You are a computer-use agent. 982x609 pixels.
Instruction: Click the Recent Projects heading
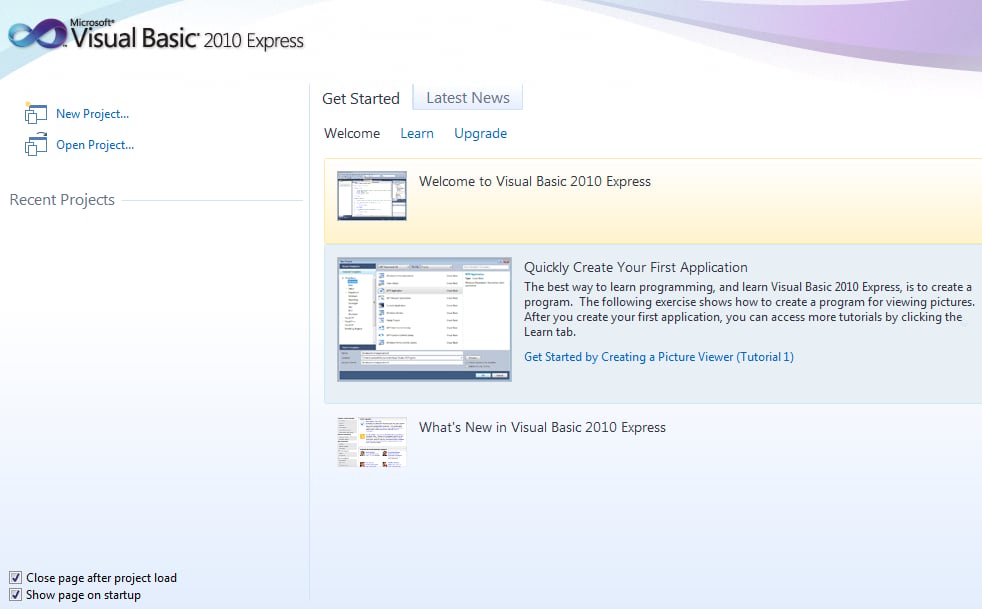pyautogui.click(x=62, y=200)
